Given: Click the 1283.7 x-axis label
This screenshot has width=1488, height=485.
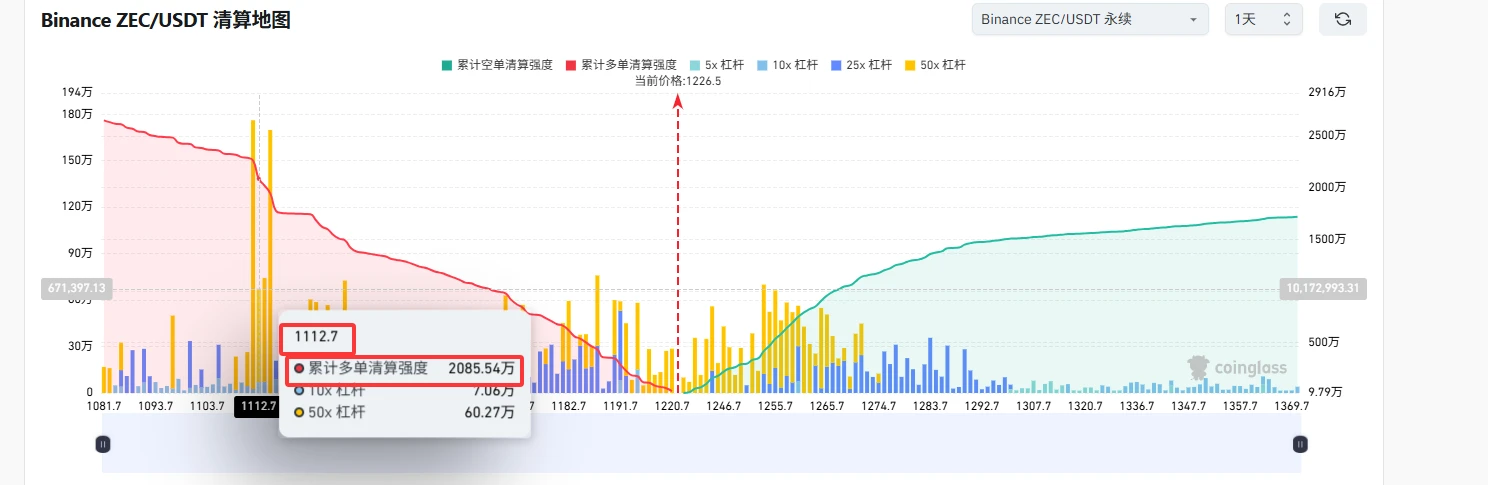Looking at the screenshot, I should coord(930,406).
